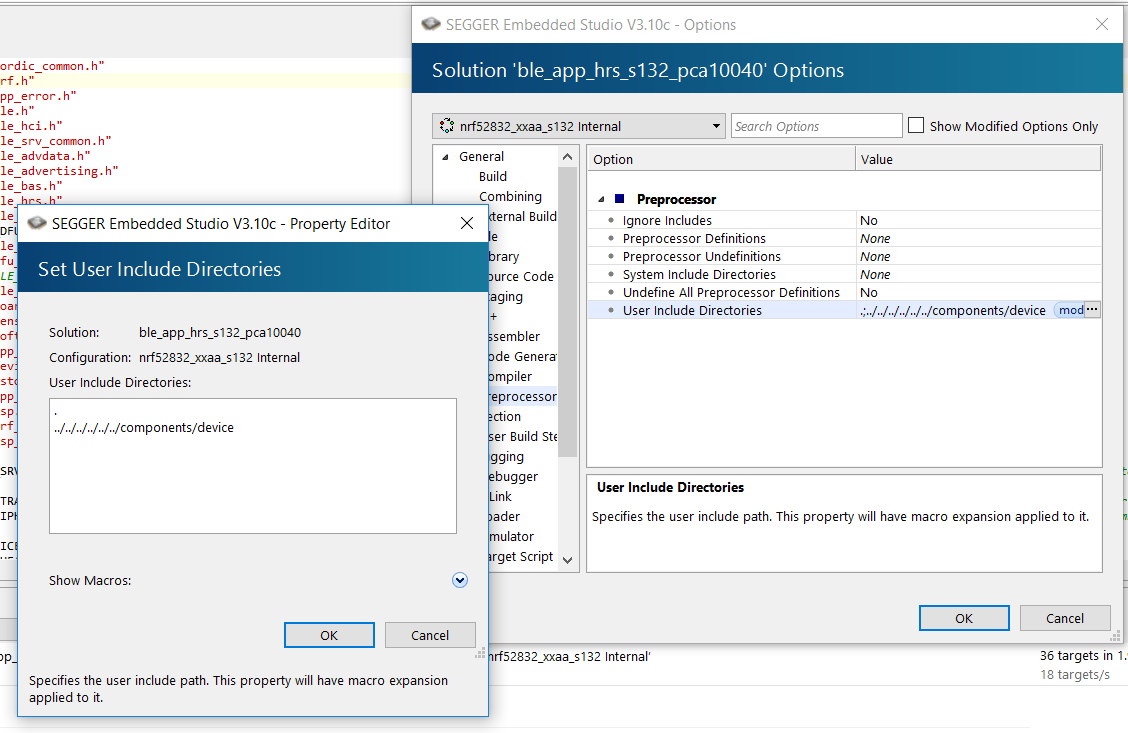Select the Preprocessor Definitions option row
The height and width of the screenshot is (733, 1128).
[844, 238]
